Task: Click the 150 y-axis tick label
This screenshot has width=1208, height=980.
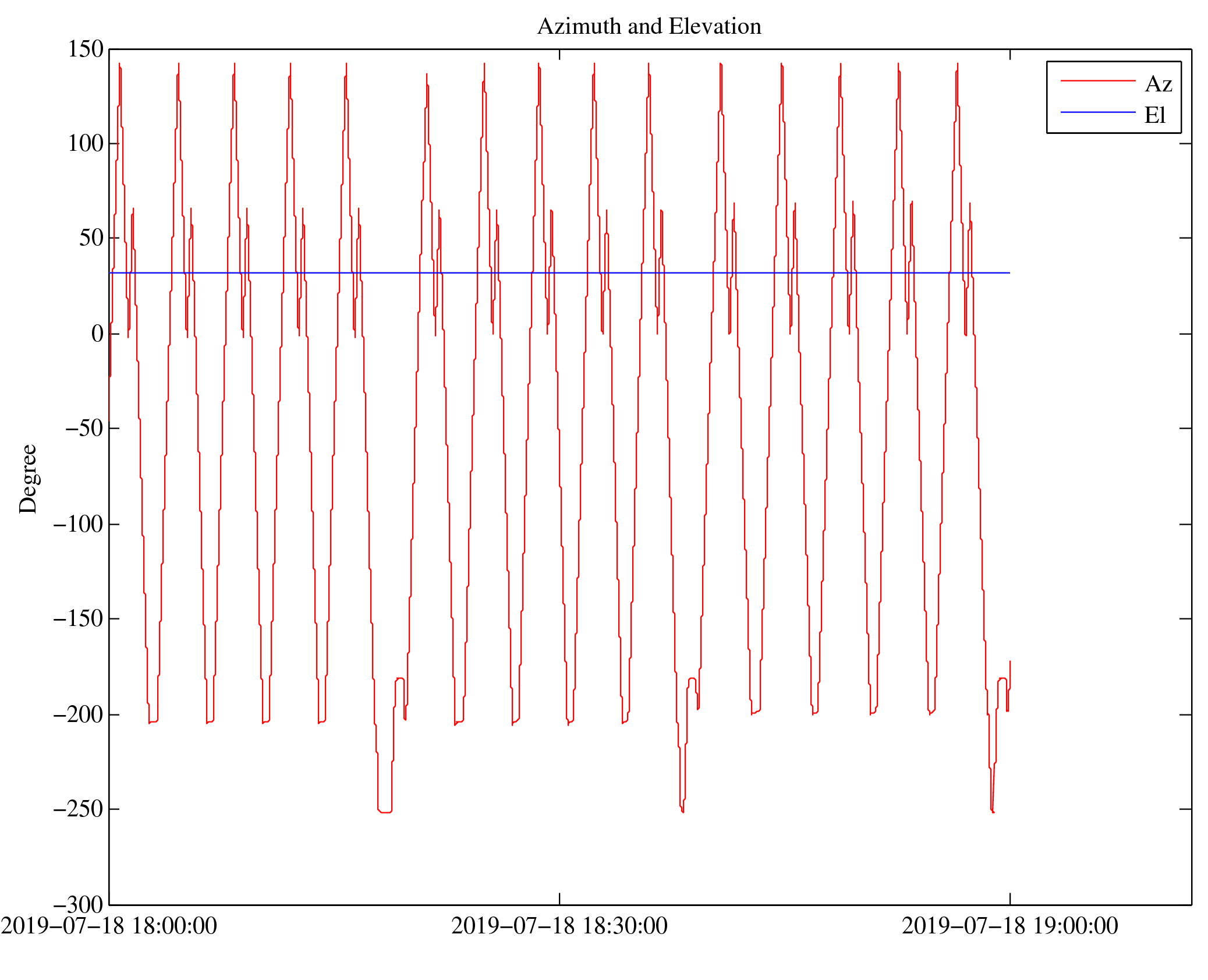Action: [x=86, y=49]
